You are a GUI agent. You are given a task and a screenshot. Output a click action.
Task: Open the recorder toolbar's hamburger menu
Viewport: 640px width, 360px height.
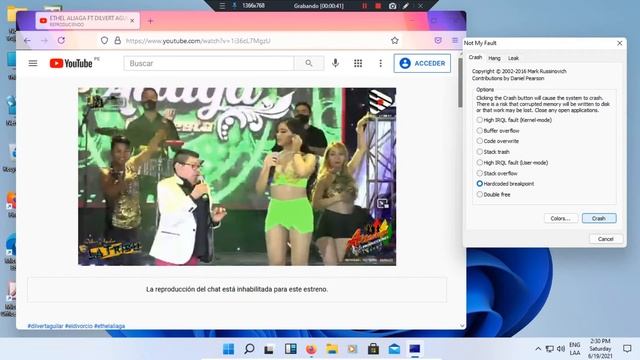(222, 6)
